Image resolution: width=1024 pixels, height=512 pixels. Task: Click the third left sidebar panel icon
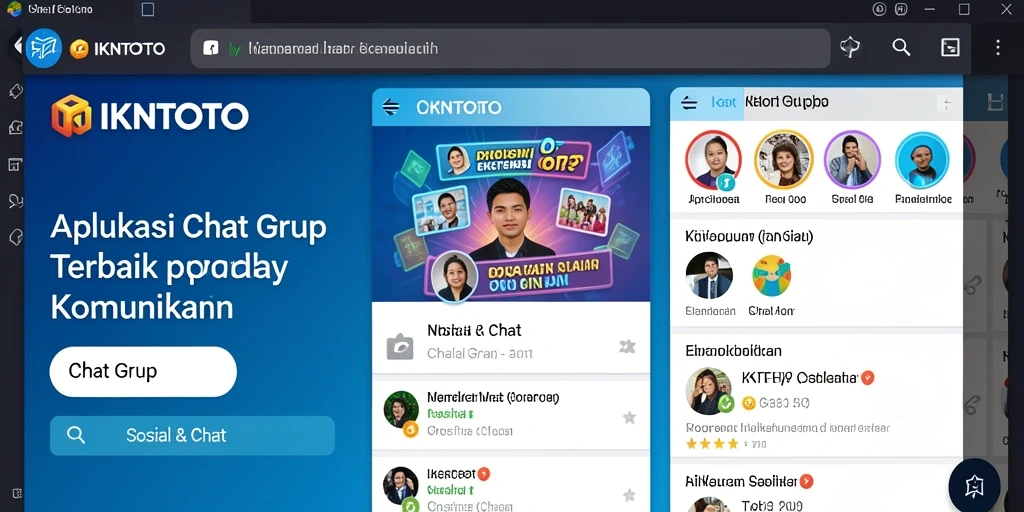[x=16, y=164]
